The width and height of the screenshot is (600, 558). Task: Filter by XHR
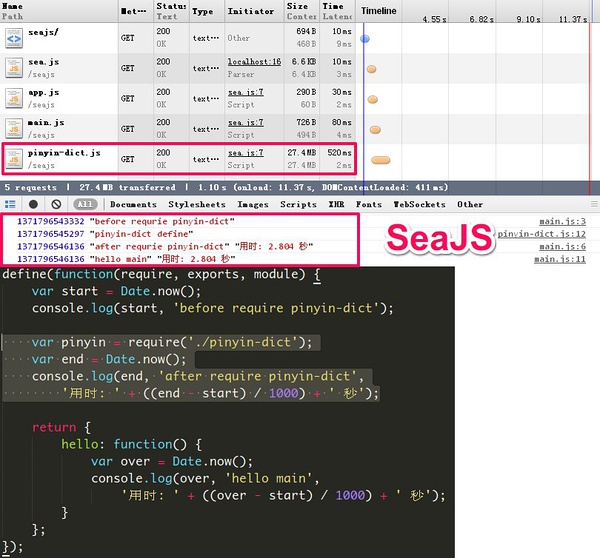(336, 204)
